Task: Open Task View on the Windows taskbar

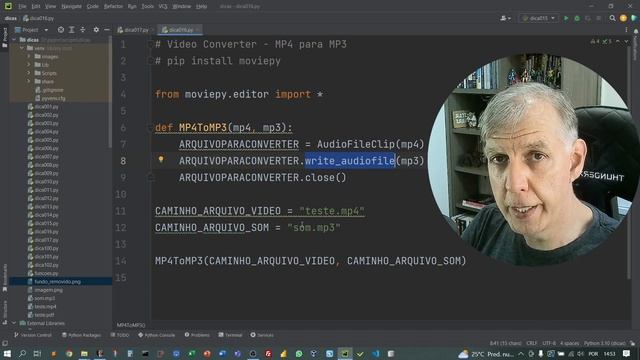Action: click(37, 353)
